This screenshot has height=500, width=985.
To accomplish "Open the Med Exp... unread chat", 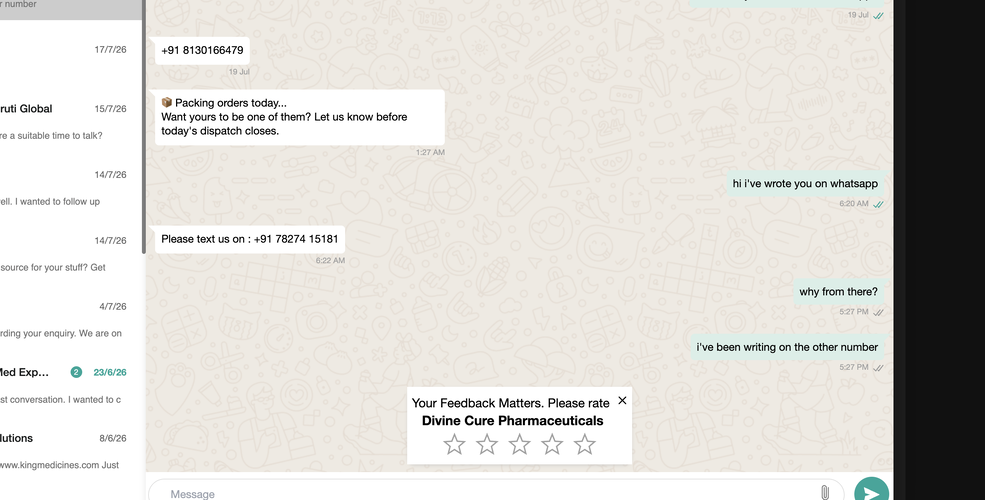I will (x=71, y=386).
